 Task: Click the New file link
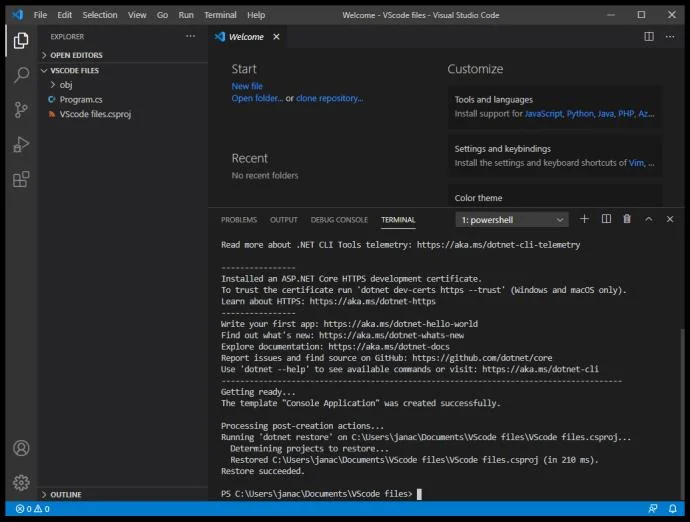[247, 86]
